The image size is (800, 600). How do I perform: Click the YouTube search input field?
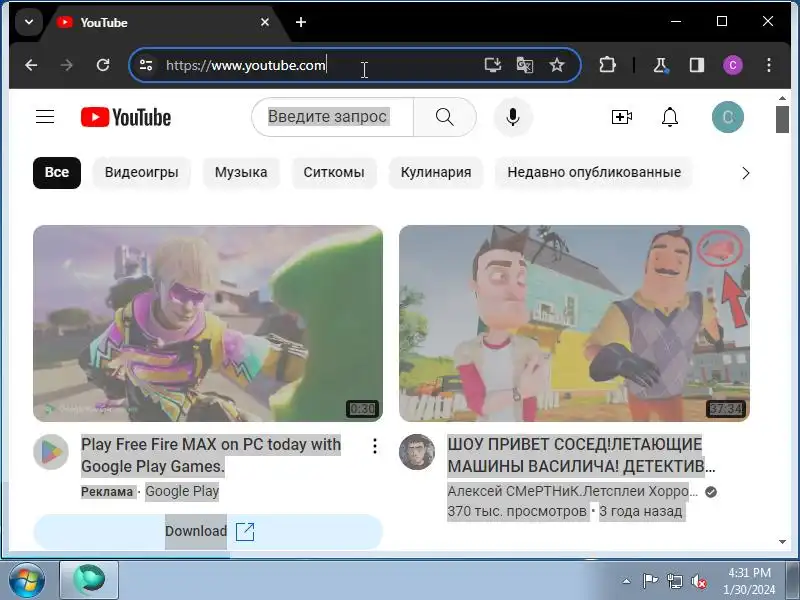point(333,117)
